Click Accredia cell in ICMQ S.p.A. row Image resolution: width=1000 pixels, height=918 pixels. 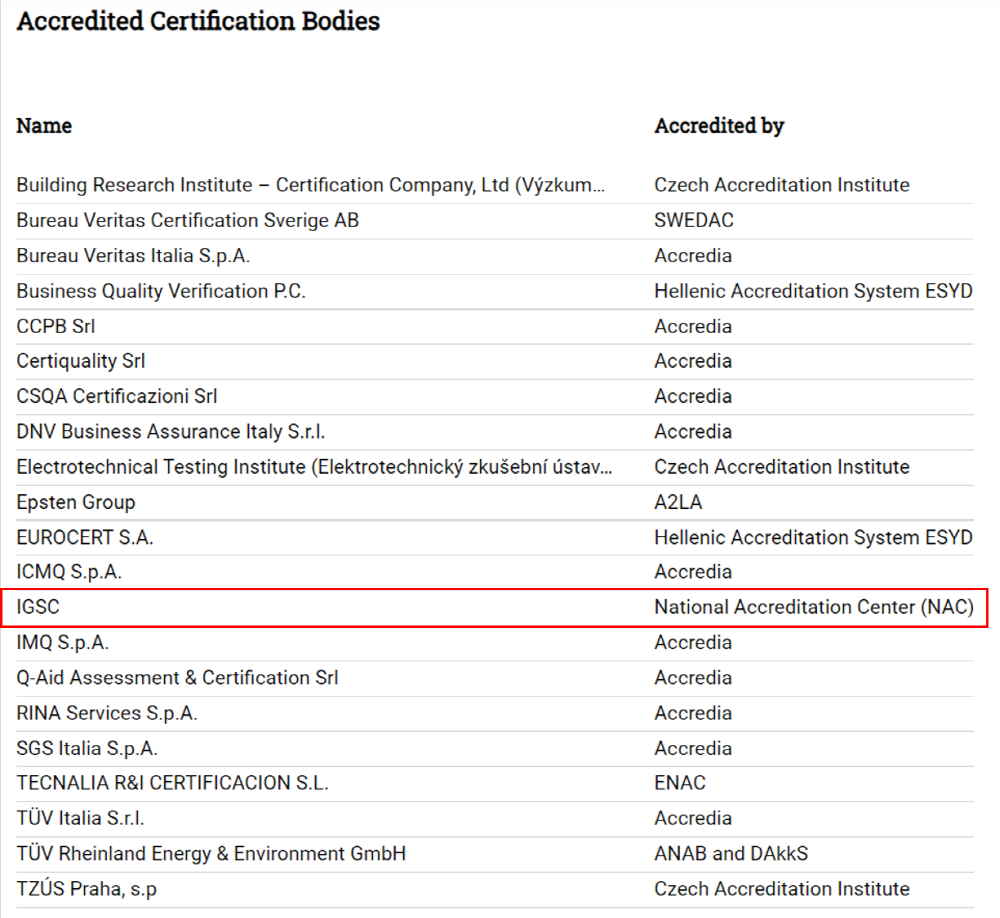(693, 572)
